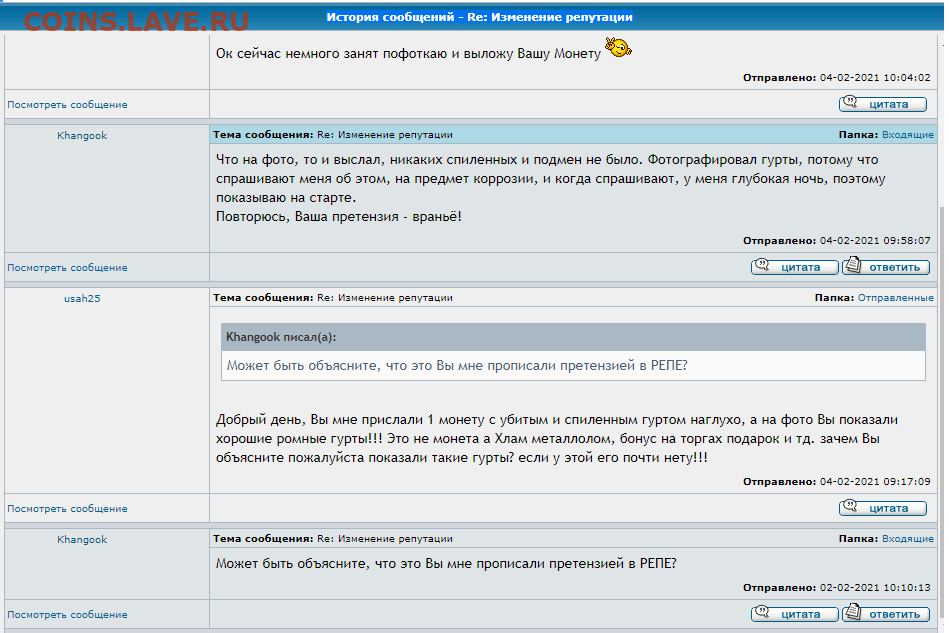Screen dimensions: 949x633
Task: Click the quoted text about претензией в РЕПЕ
Action: pos(457,366)
